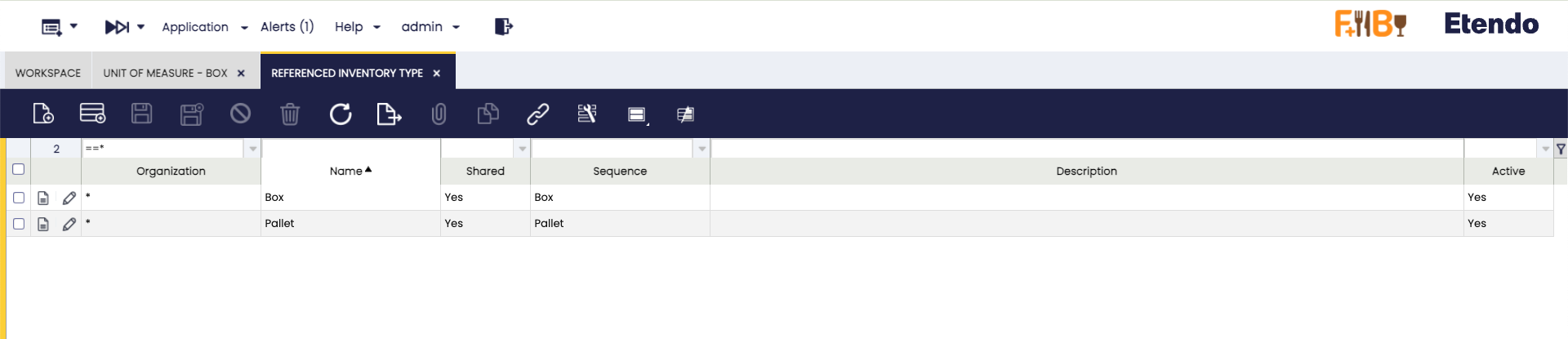This screenshot has height=339, width=1568.
Task: Click the pencil edit icon for Pallet row
Action: pos(69,224)
